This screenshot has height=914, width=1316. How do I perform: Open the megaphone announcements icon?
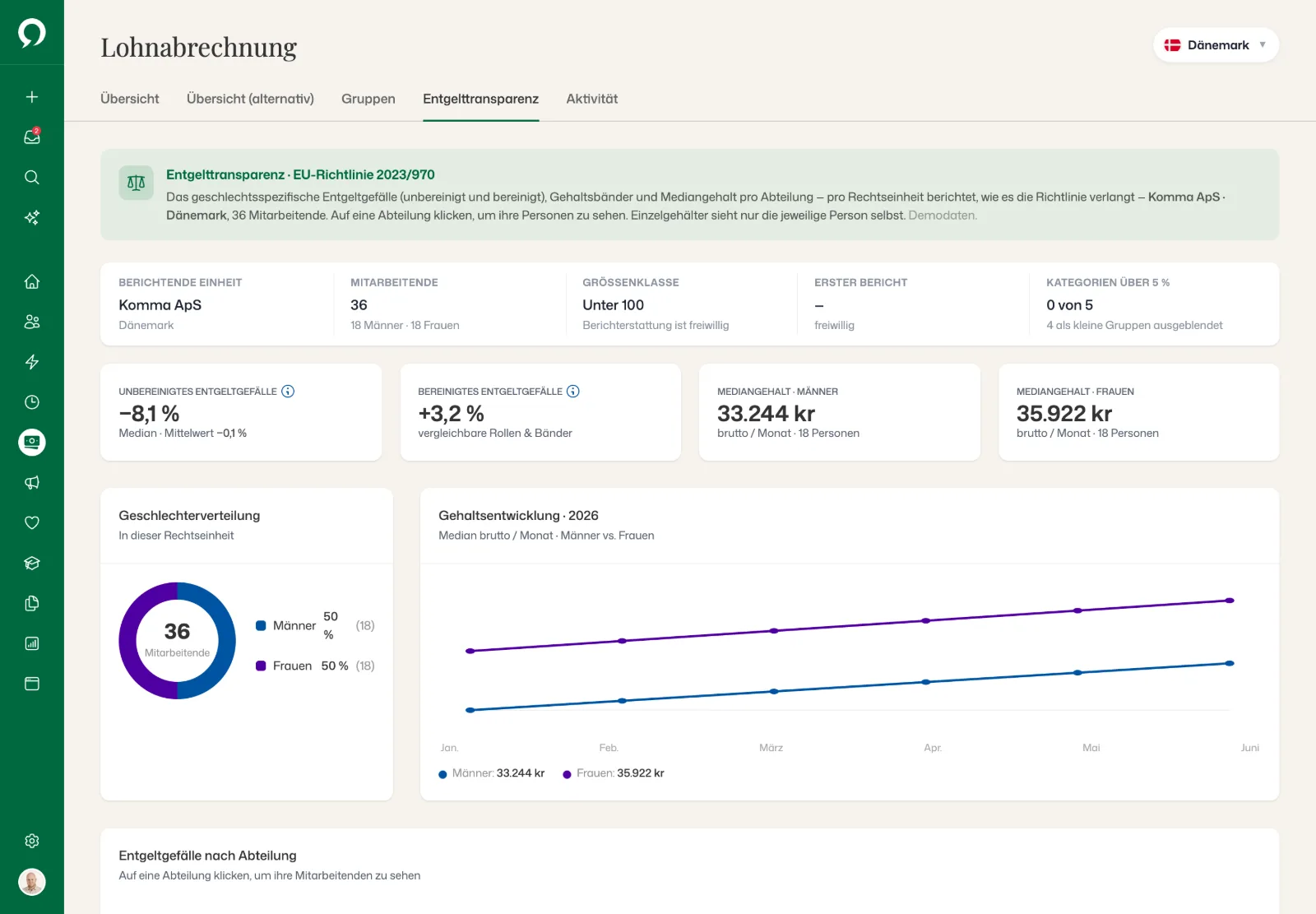[x=32, y=483]
